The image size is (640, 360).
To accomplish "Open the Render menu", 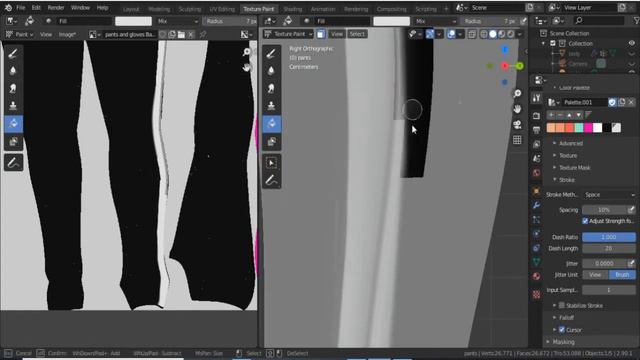I will click(56, 8).
